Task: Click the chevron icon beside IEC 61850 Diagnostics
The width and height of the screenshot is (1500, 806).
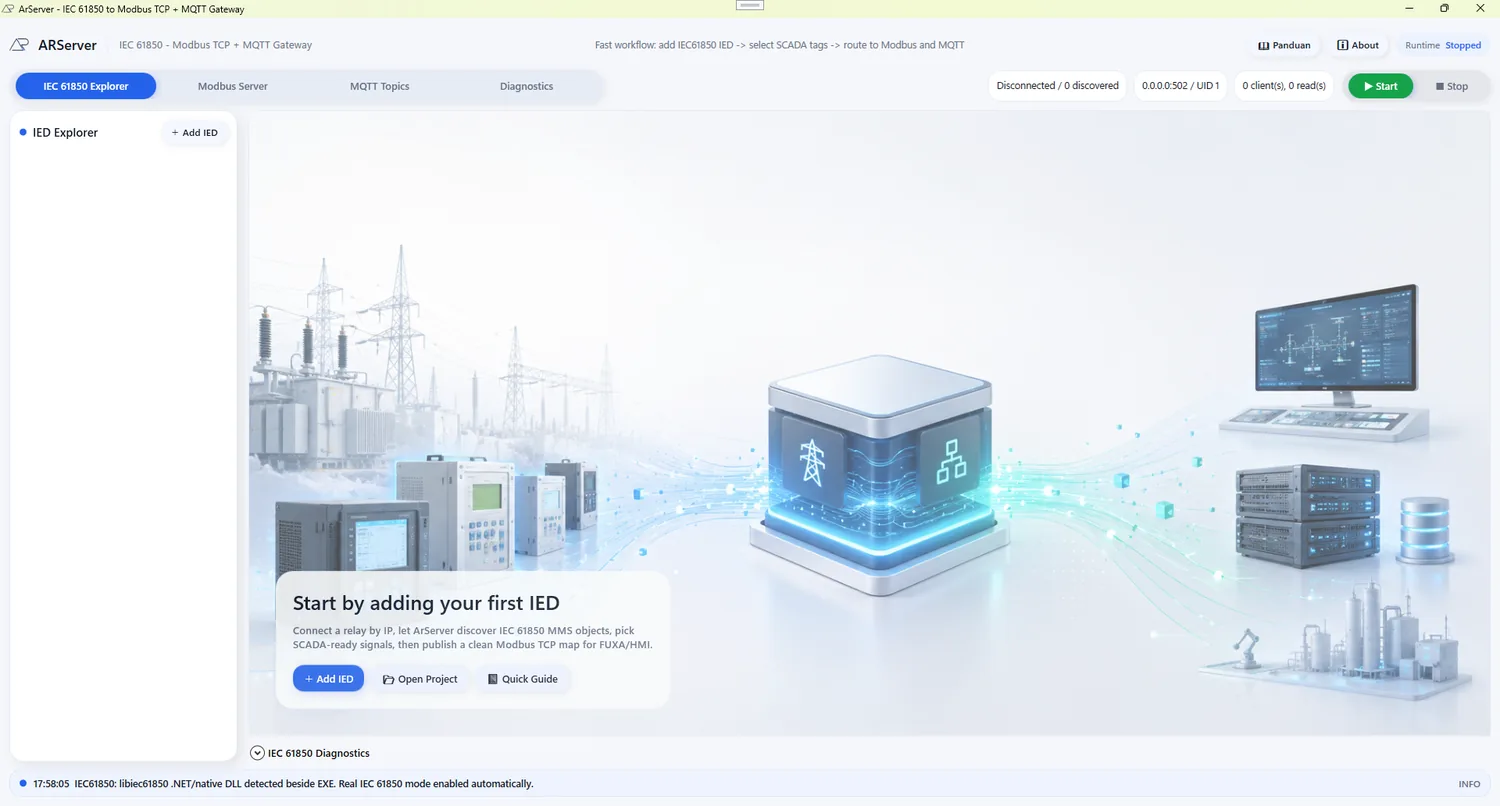Action: tap(257, 753)
